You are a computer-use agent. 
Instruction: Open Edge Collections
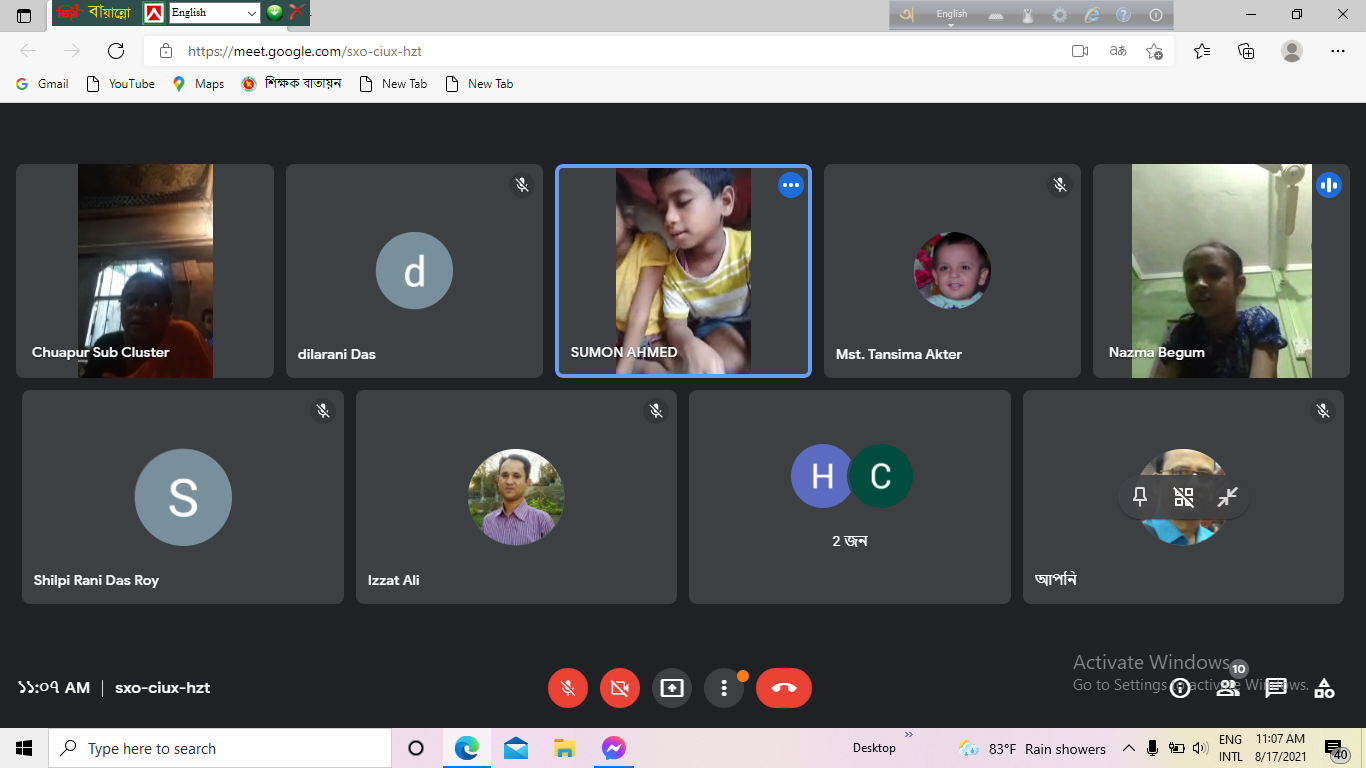tap(1246, 51)
